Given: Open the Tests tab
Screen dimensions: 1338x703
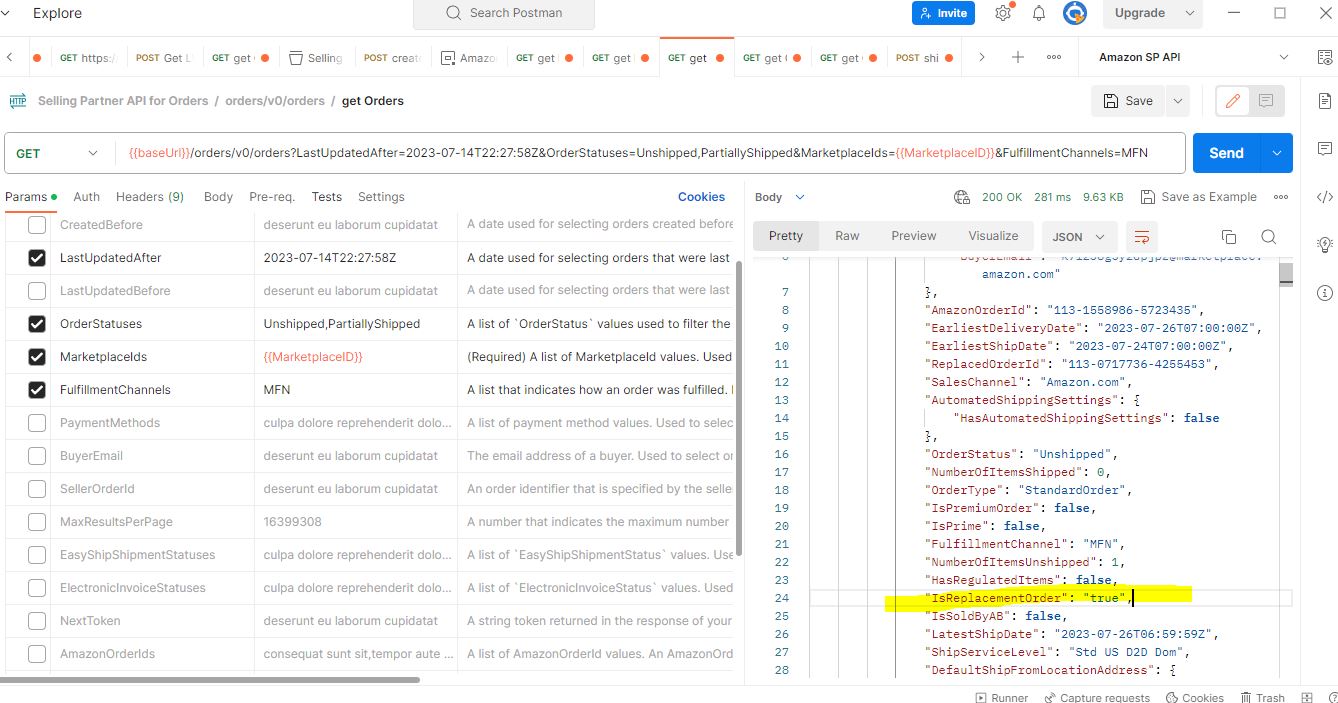Looking at the screenshot, I should (x=326, y=196).
